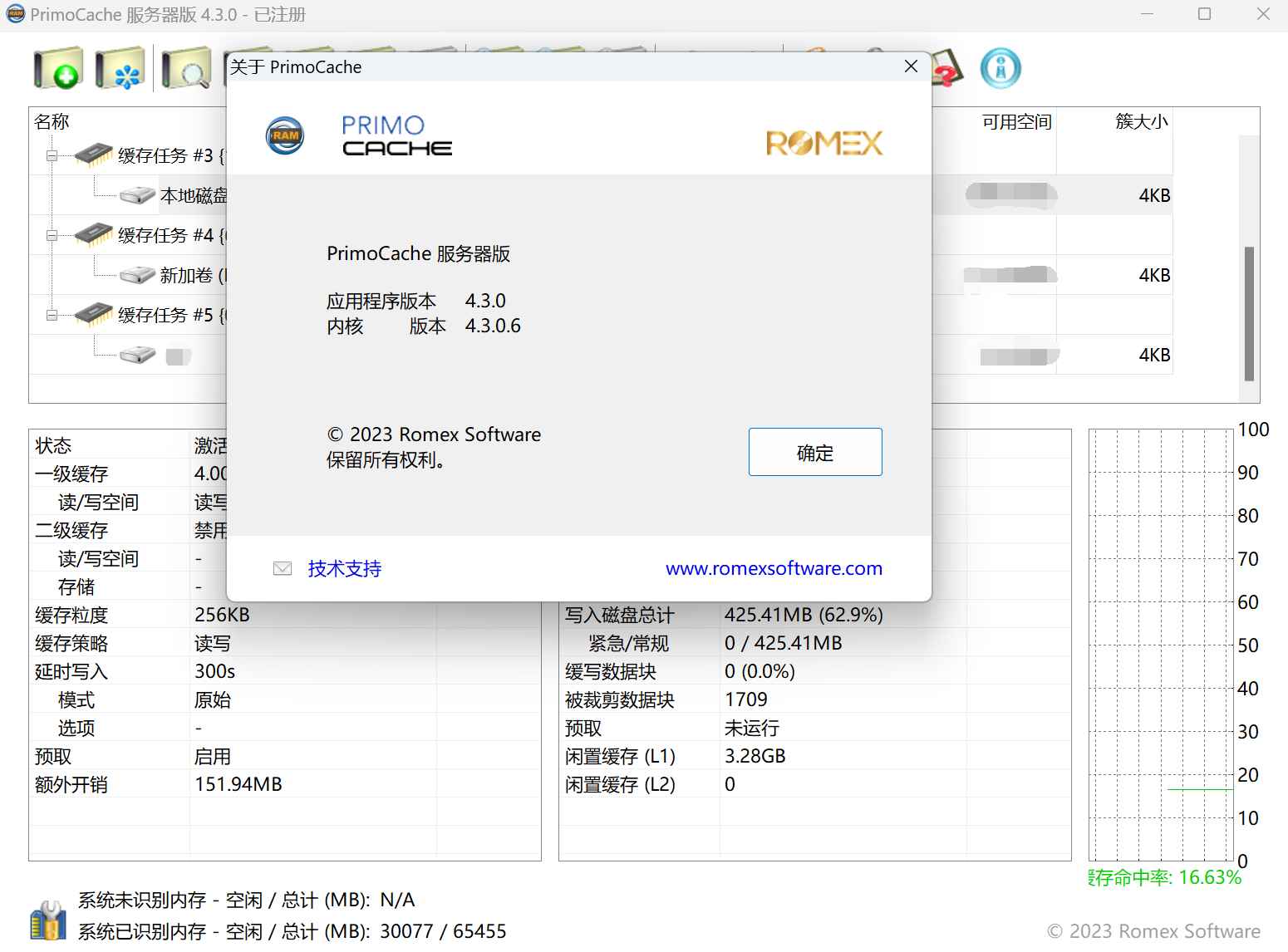The width and height of the screenshot is (1288, 952).
Task: Click the memory chip icon of 缓存任务 #3
Action: coord(94,155)
